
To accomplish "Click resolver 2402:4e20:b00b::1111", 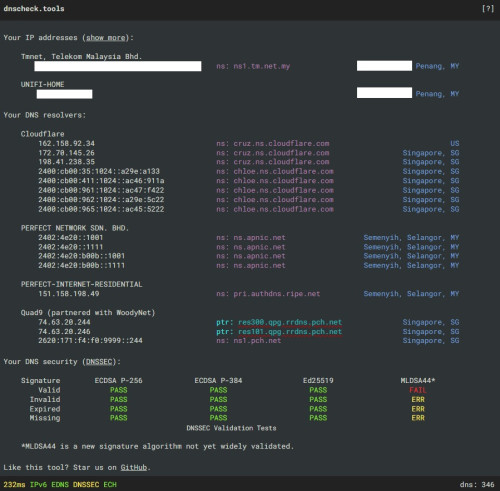I will point(81,265).
